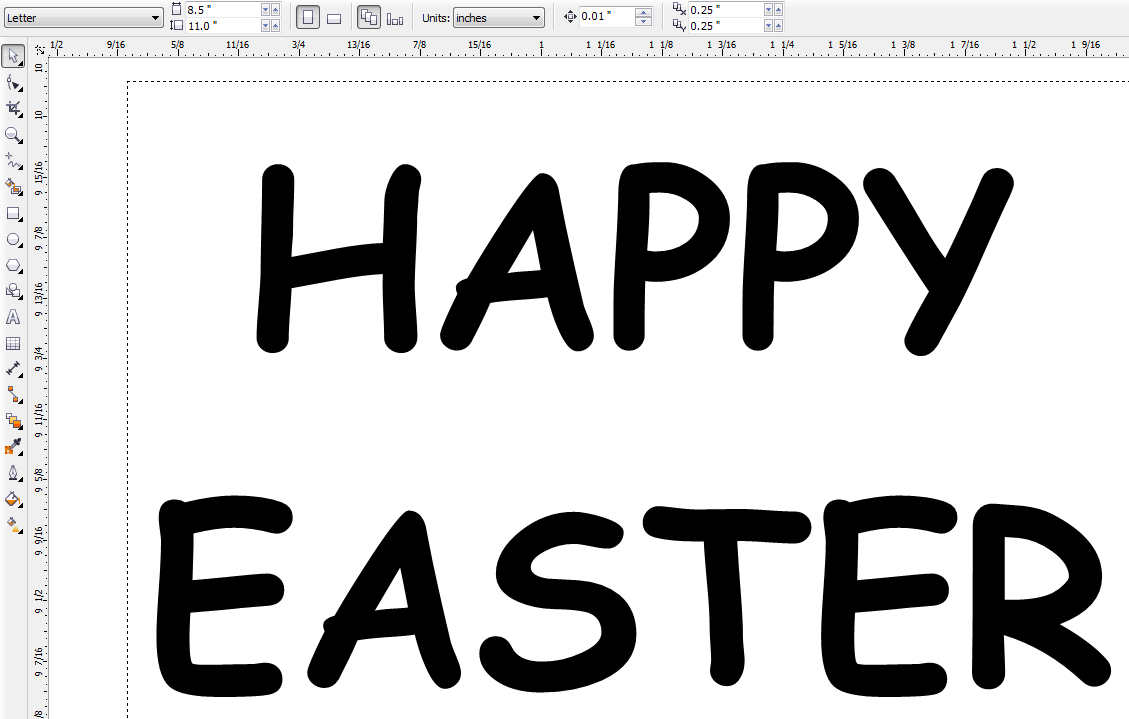Viewport: 1129px width, 719px height.
Task: Click the duplicate Y distance field
Action: (725, 25)
